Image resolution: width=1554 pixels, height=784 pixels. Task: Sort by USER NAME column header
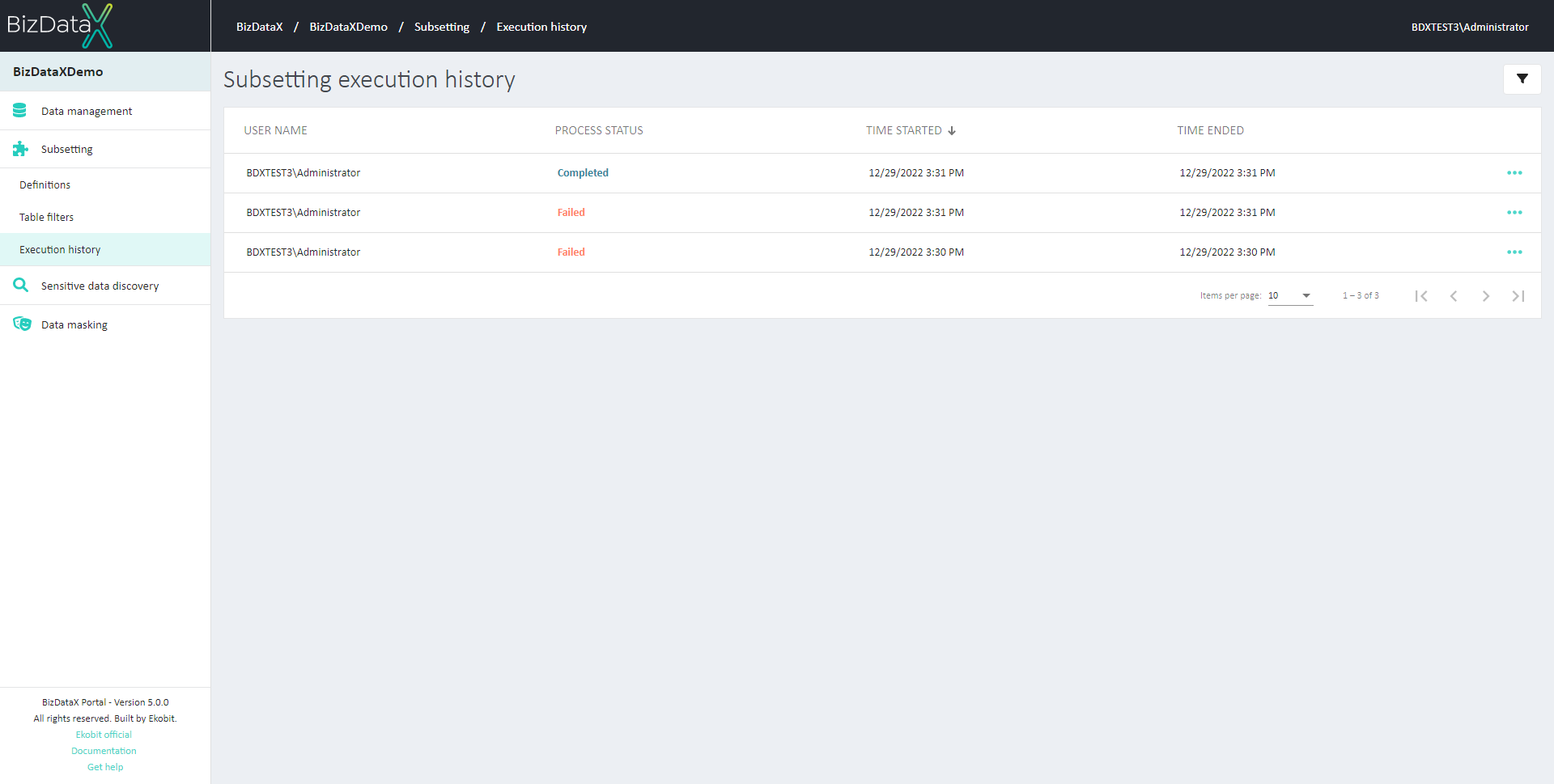275,130
